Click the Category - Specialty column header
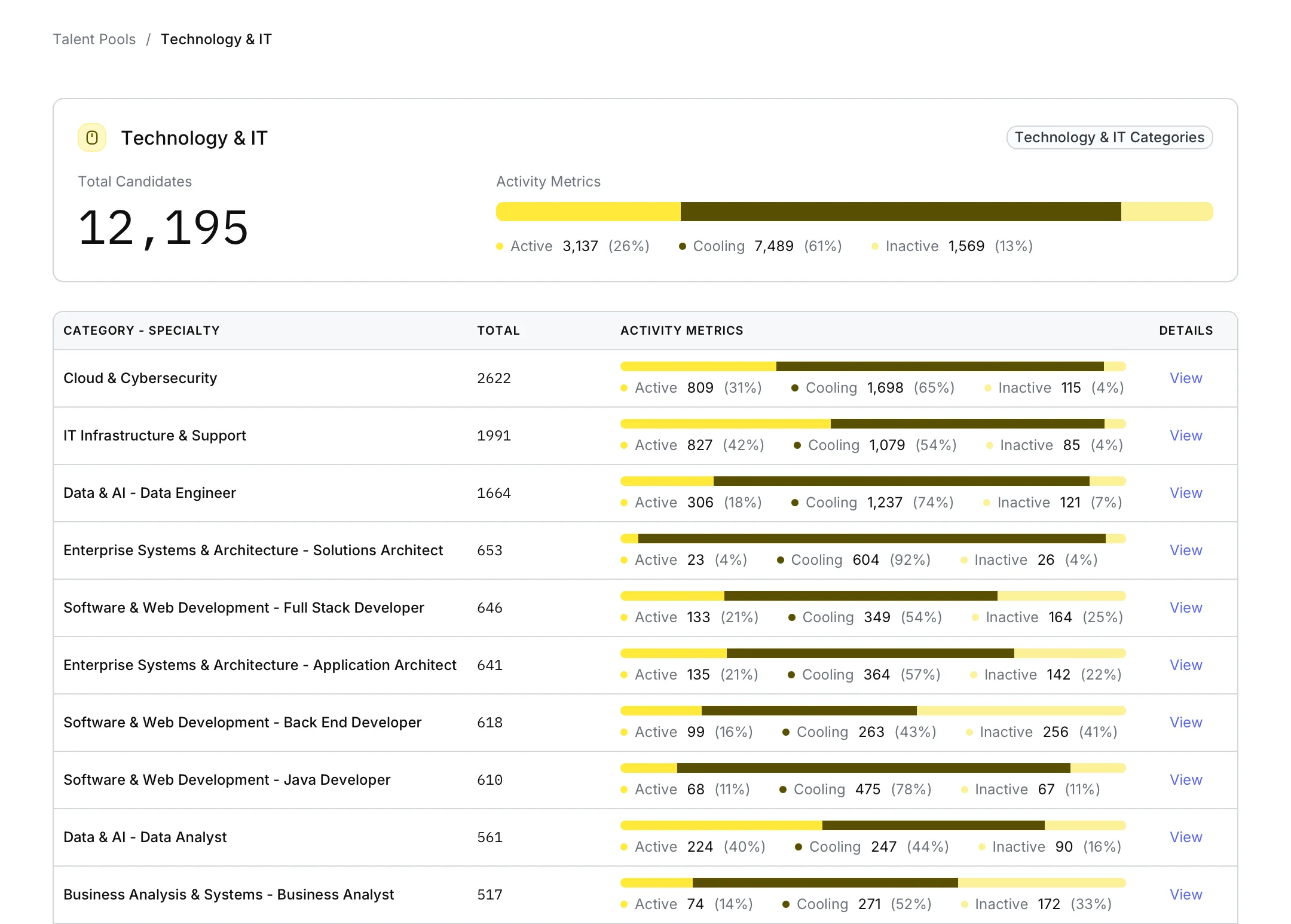 [142, 331]
